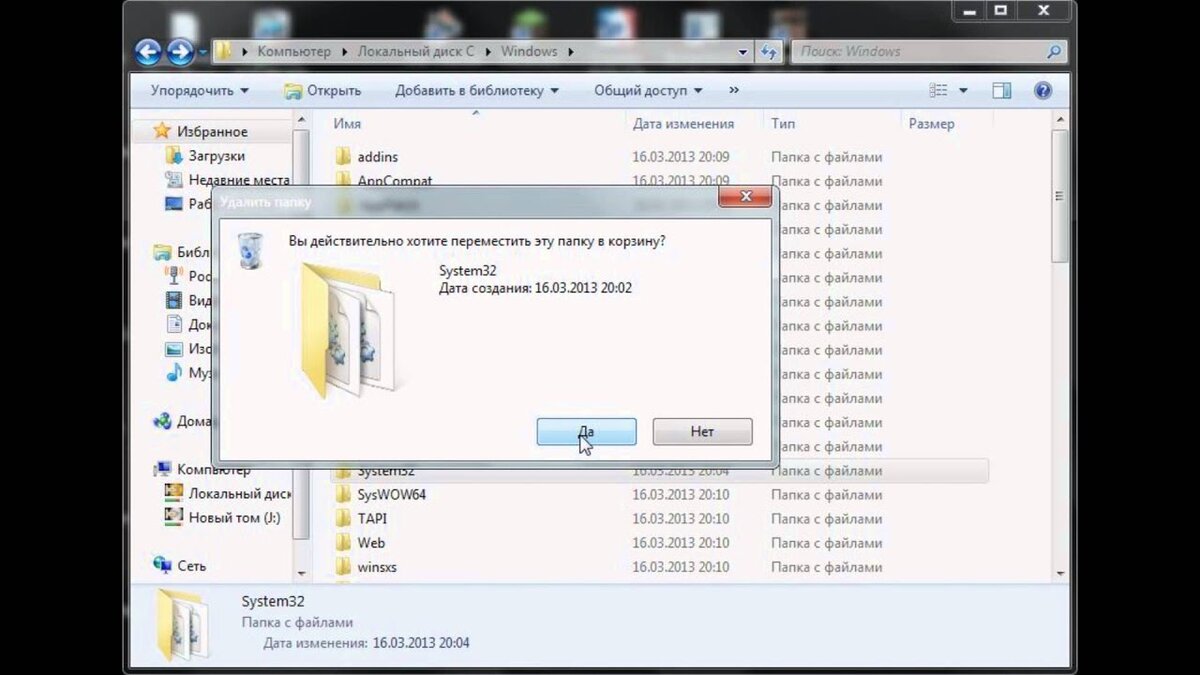Open the address bar history dropdown
This screenshot has width=1200, height=675.
click(743, 52)
